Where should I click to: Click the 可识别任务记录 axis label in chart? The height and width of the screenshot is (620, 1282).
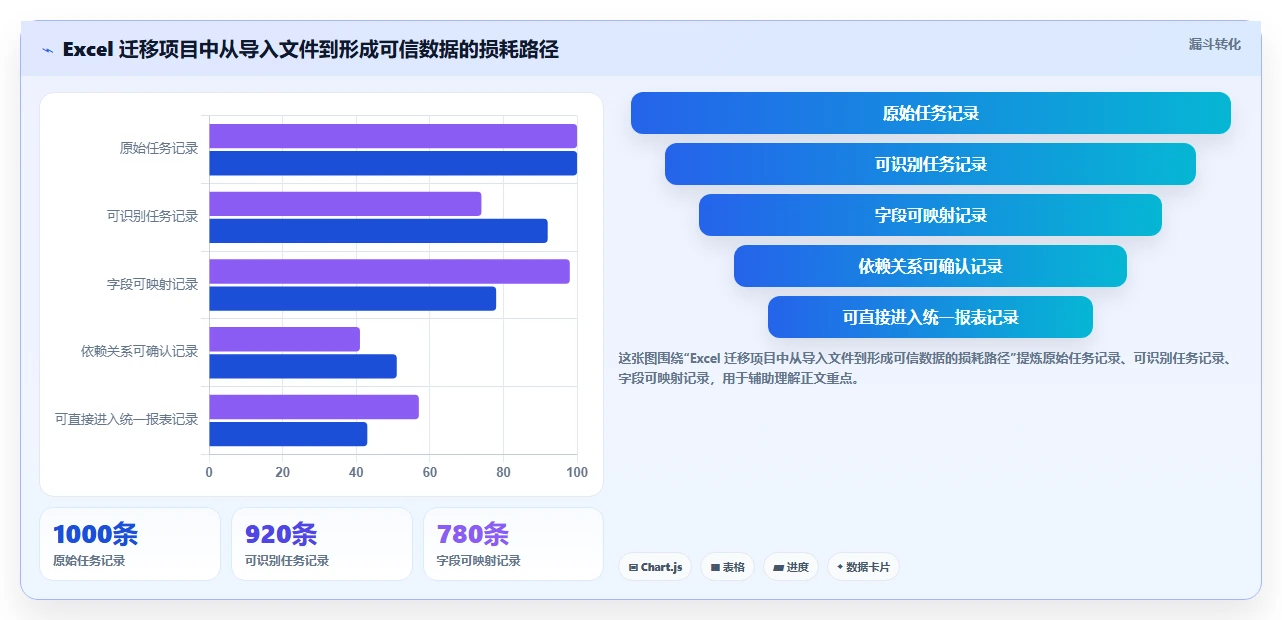tap(152, 216)
